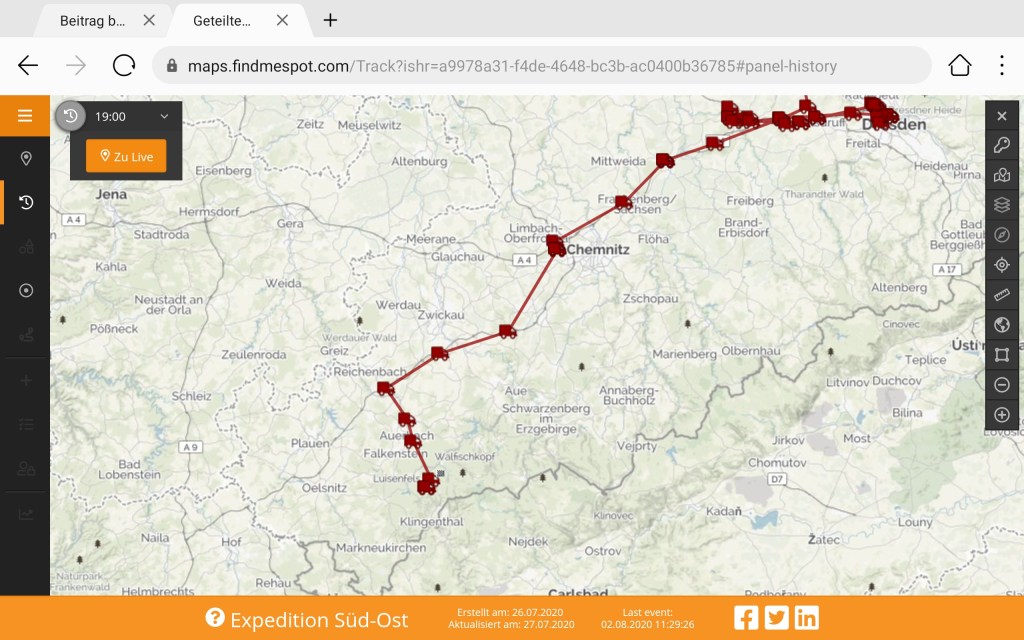Open a new browser tab
This screenshot has height=640, width=1024.
tap(330, 20)
